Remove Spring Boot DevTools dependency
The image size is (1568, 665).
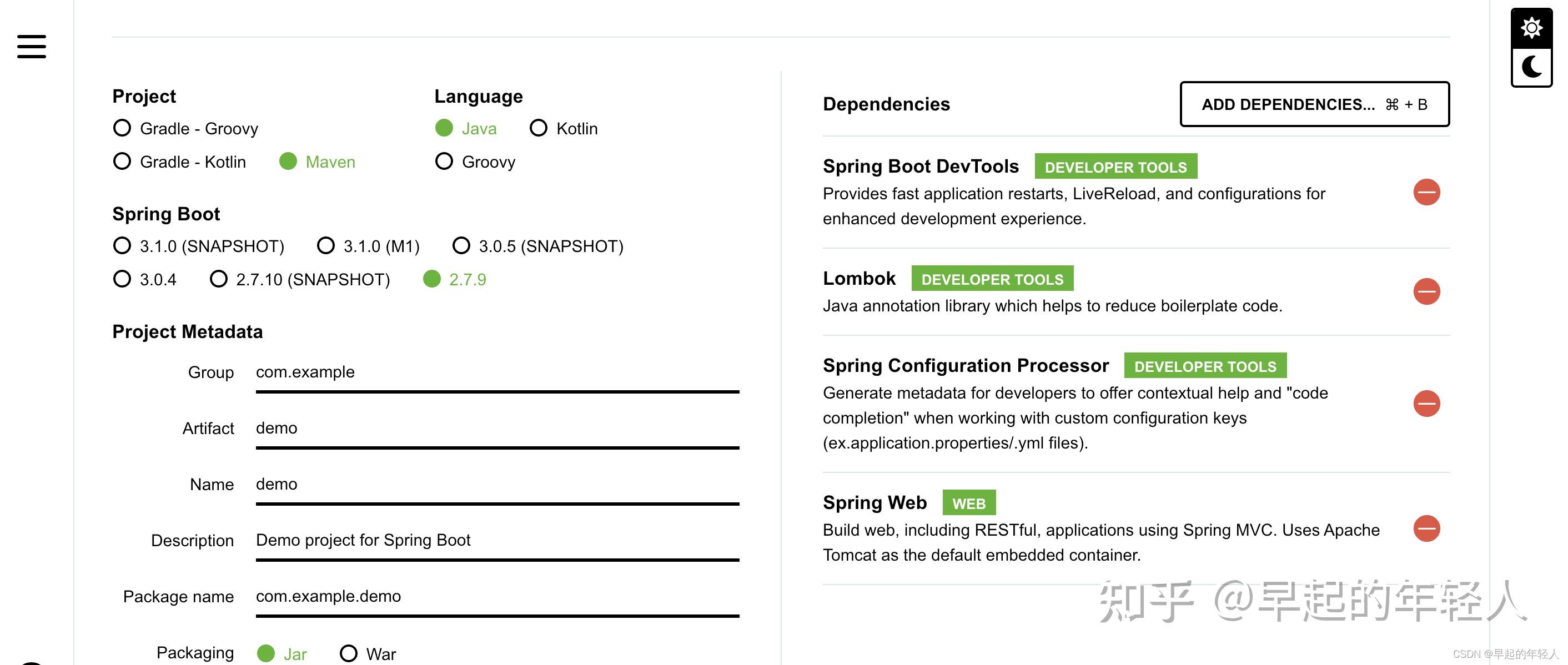[1426, 192]
